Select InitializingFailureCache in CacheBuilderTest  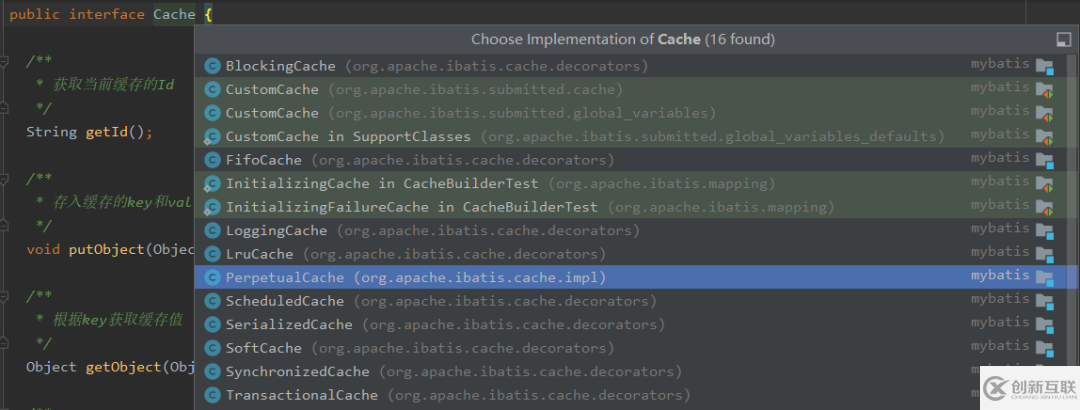(x=411, y=207)
